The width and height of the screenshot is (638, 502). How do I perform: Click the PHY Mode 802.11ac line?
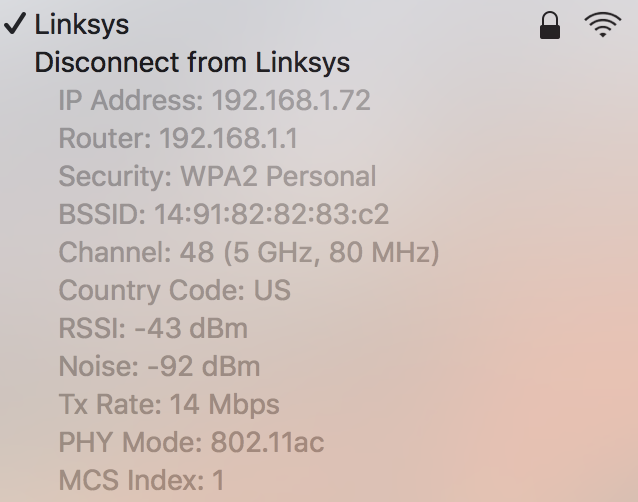[191, 442]
